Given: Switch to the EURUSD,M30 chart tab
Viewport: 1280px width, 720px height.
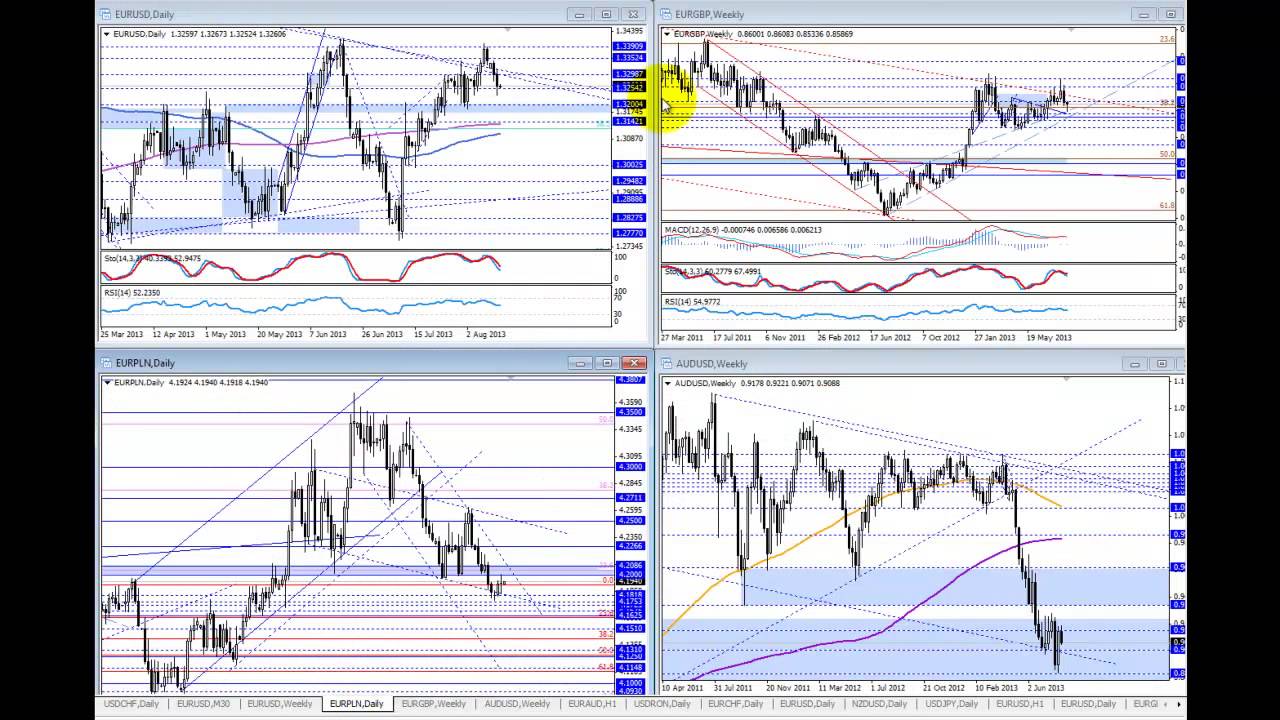Looking at the screenshot, I should 202,704.
